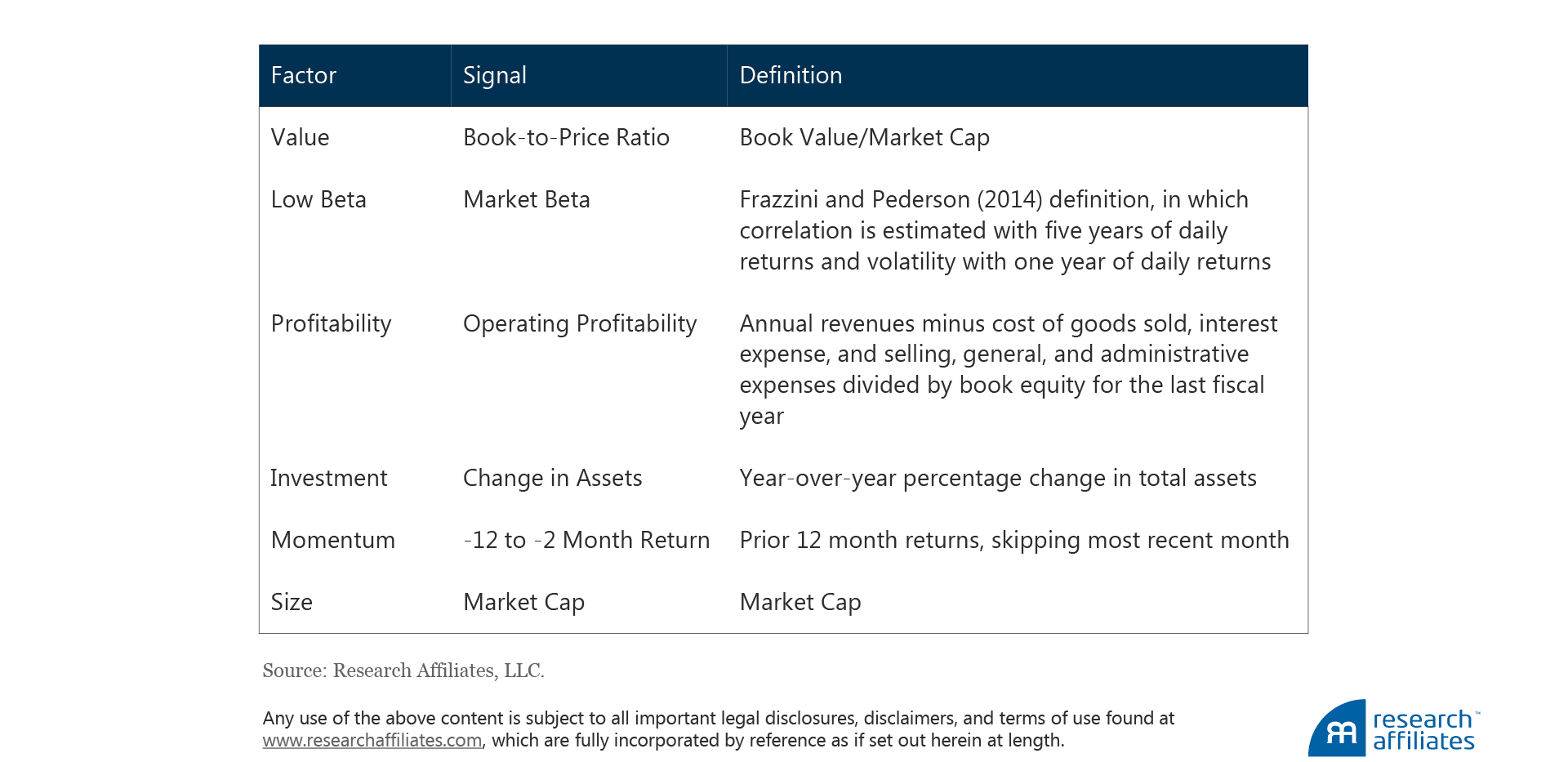Click the -12 to -2 Month Return cell
This screenshot has height=762, width=1568.
click(586, 540)
